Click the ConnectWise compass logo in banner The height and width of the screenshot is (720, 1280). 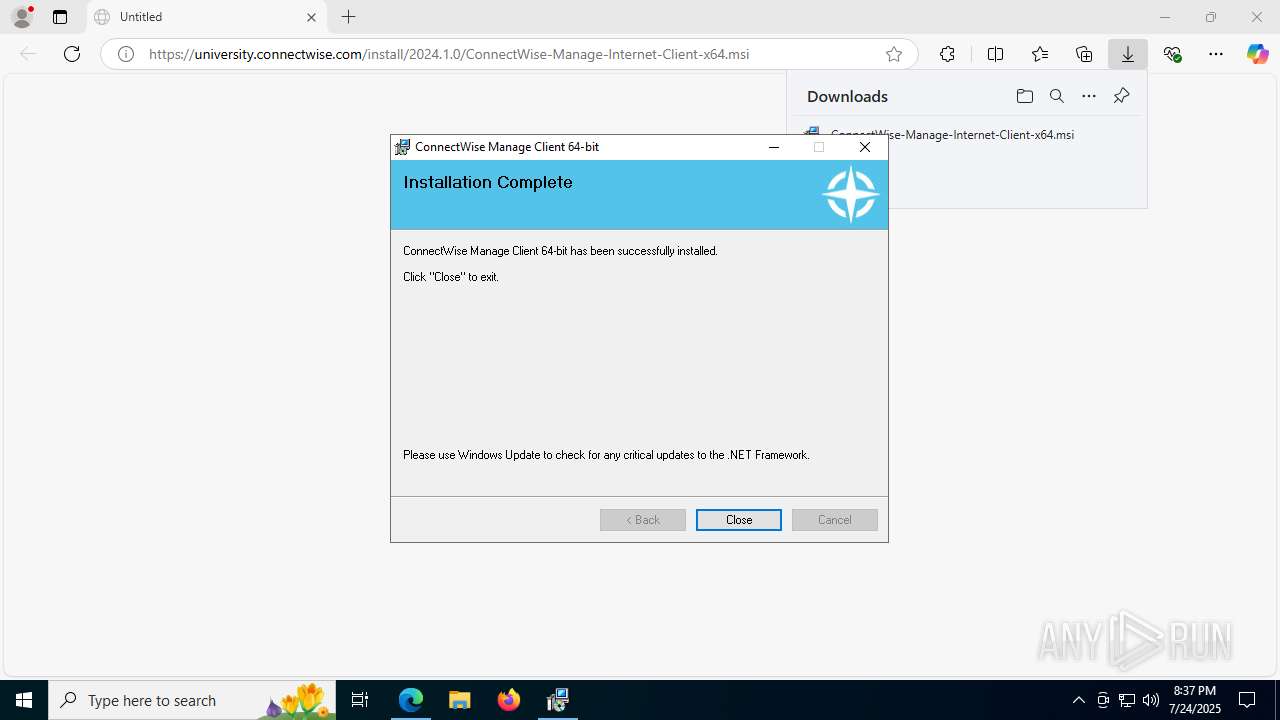[850, 195]
